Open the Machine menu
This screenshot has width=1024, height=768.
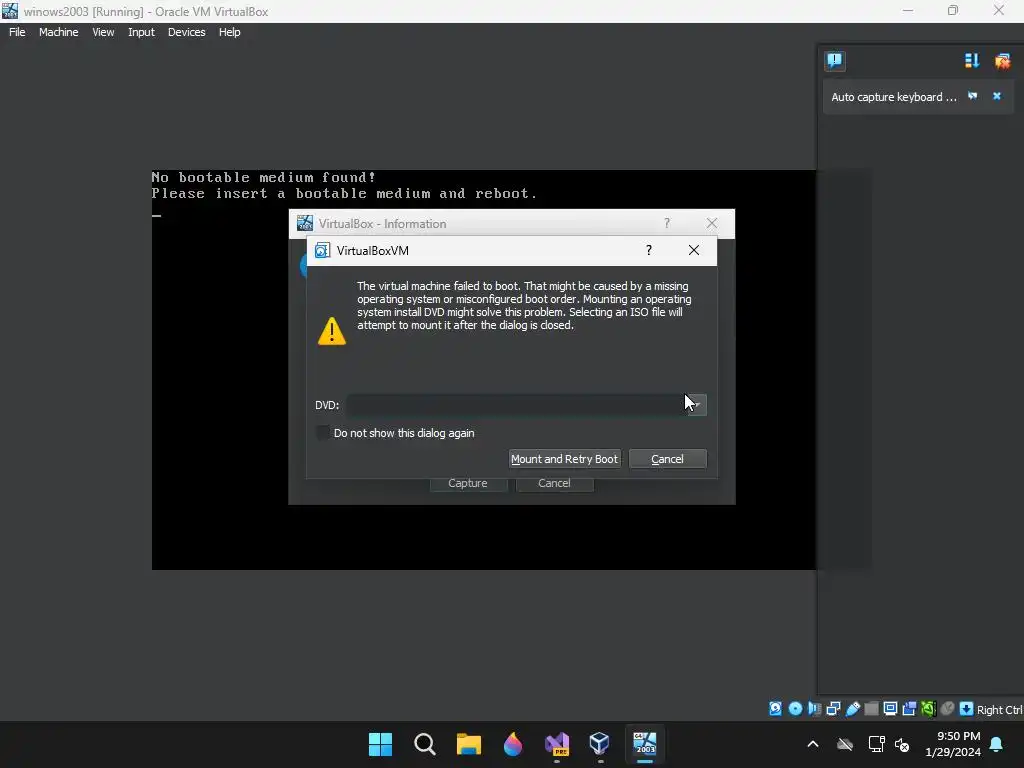pos(58,32)
